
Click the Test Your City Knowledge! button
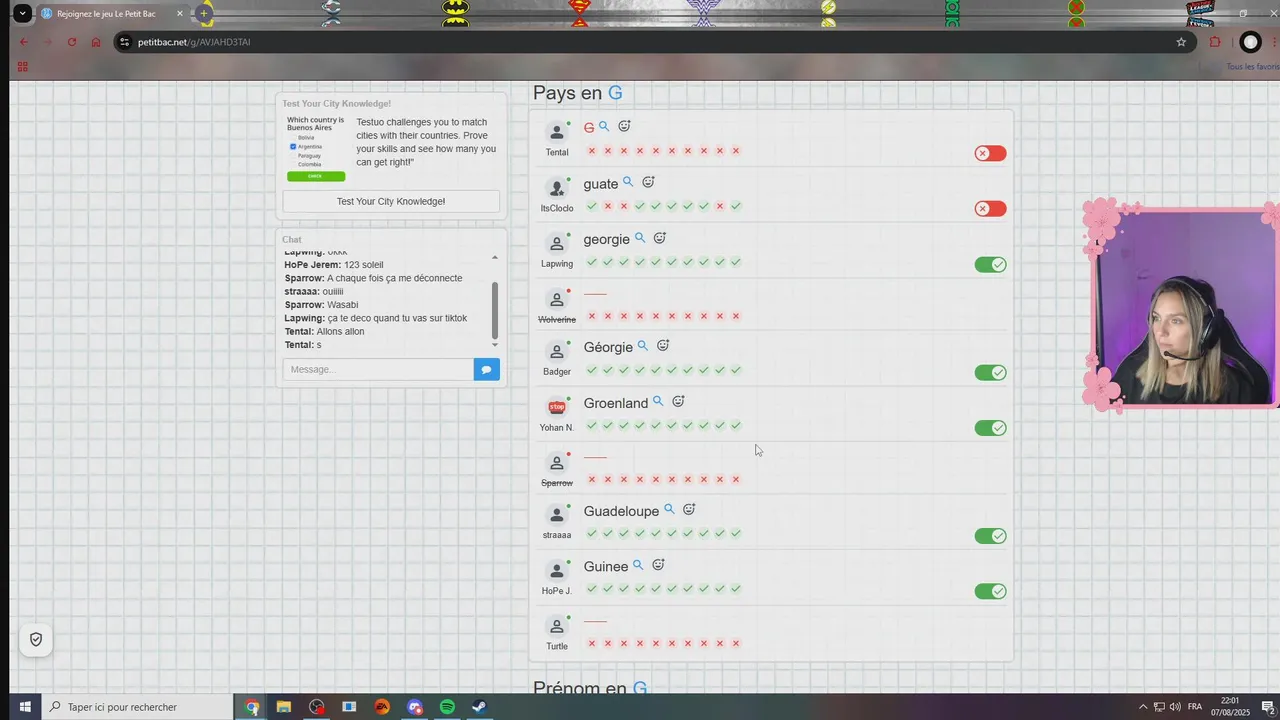pyautogui.click(x=391, y=201)
